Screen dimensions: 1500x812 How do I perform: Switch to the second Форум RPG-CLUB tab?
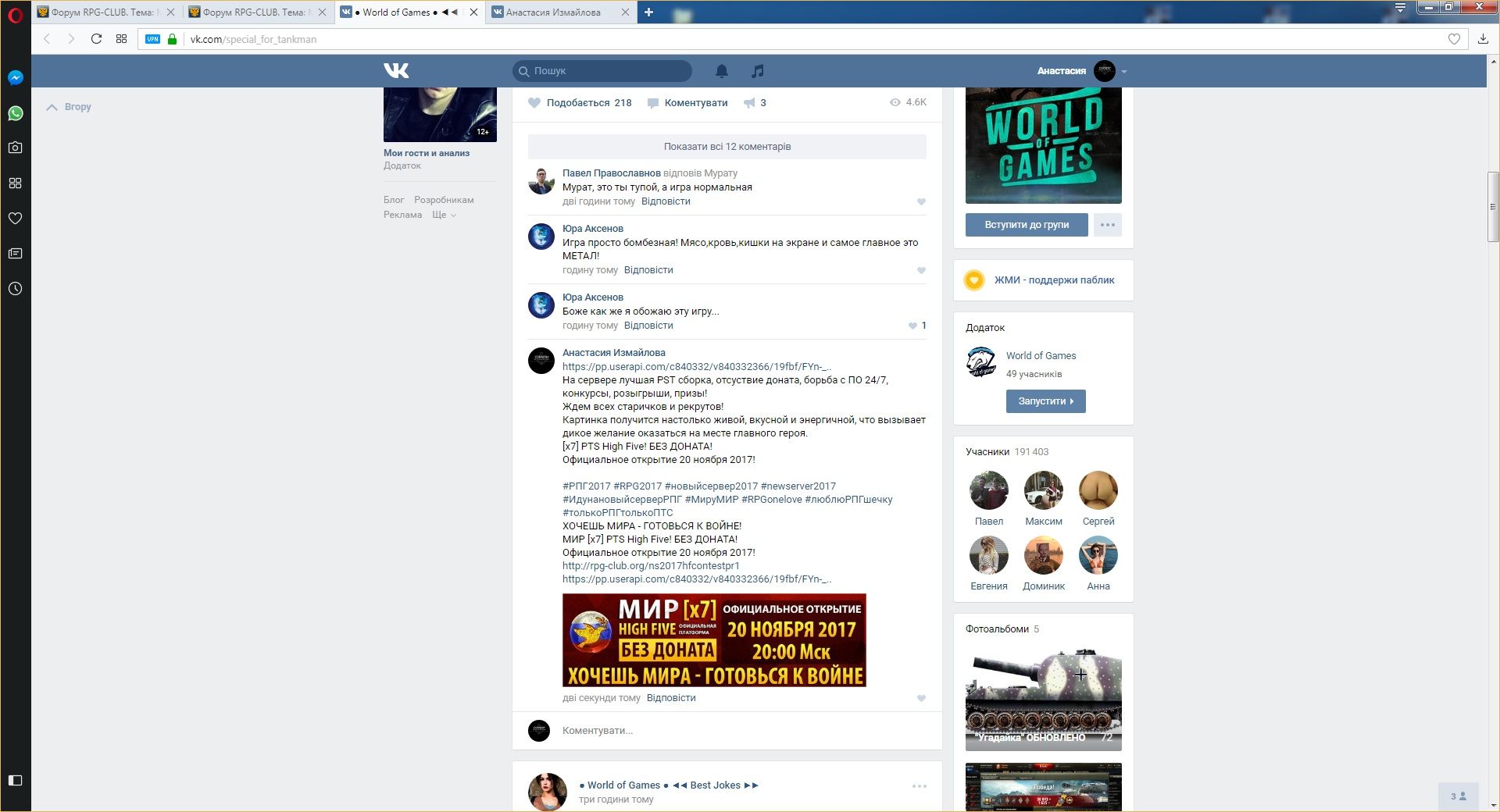pos(257,12)
